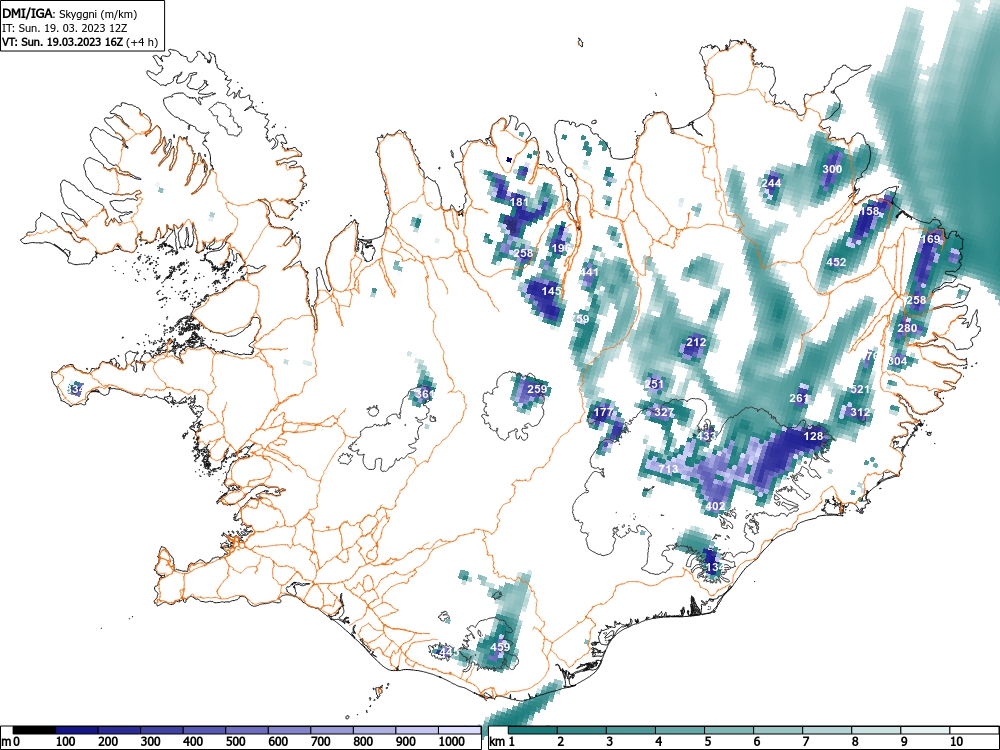Click the '100' label on meter legend
The height and width of the screenshot is (750, 1000).
click(66, 742)
